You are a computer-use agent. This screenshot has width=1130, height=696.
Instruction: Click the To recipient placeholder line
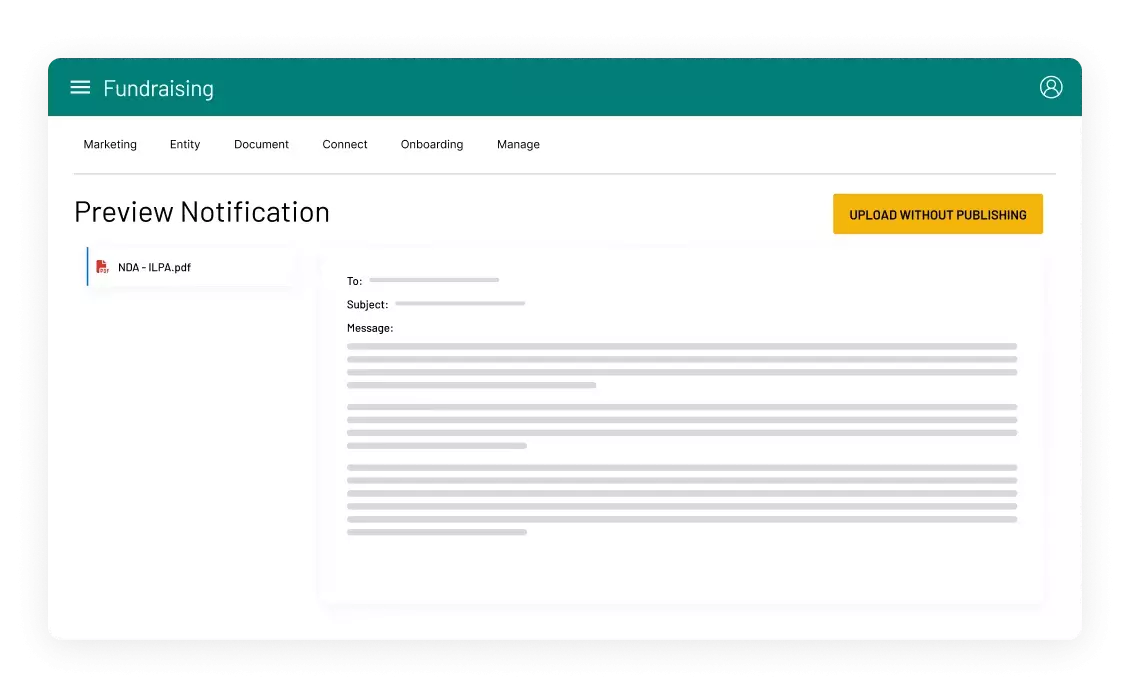click(434, 280)
